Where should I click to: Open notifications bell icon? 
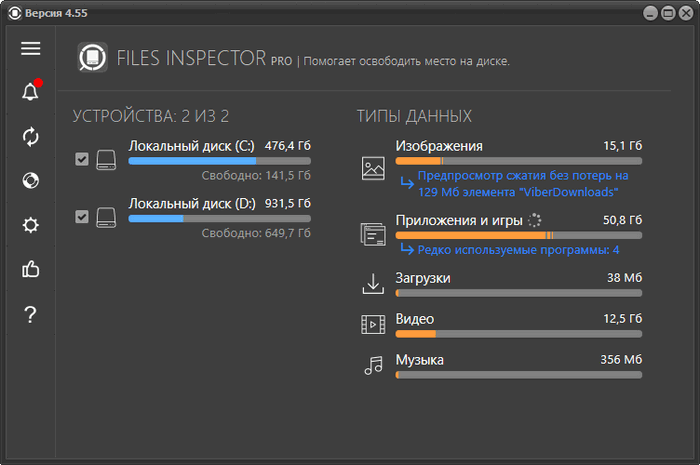click(x=30, y=91)
